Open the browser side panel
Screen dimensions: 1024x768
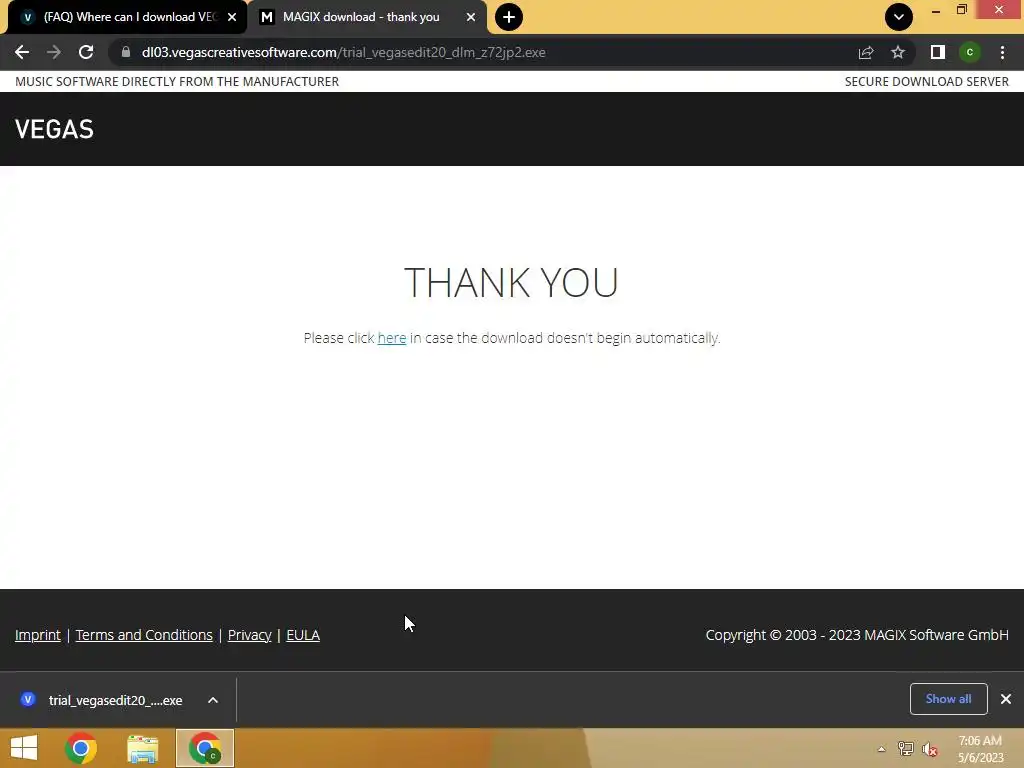[938, 52]
